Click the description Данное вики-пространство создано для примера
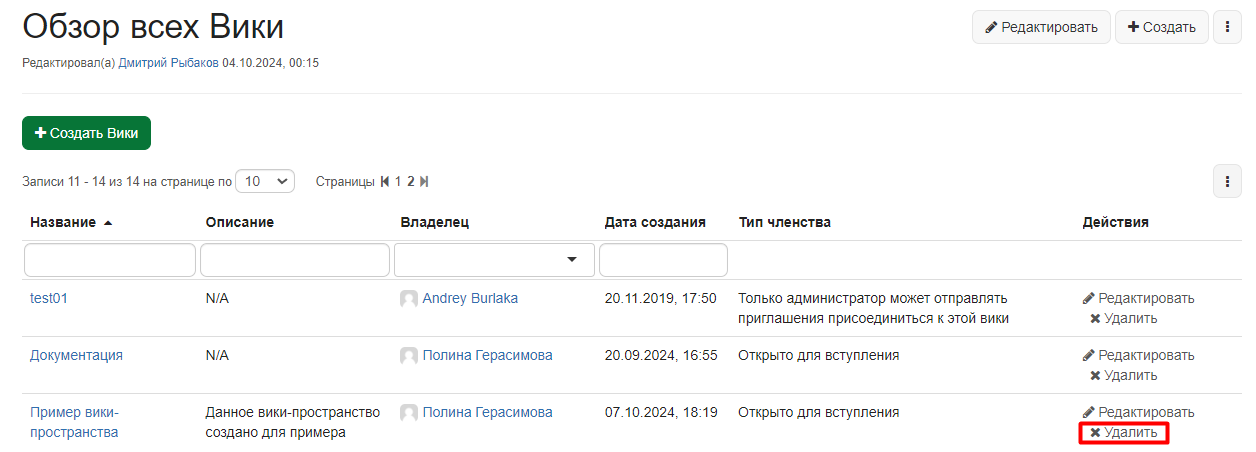The width and height of the screenshot is (1256, 452). (292, 422)
